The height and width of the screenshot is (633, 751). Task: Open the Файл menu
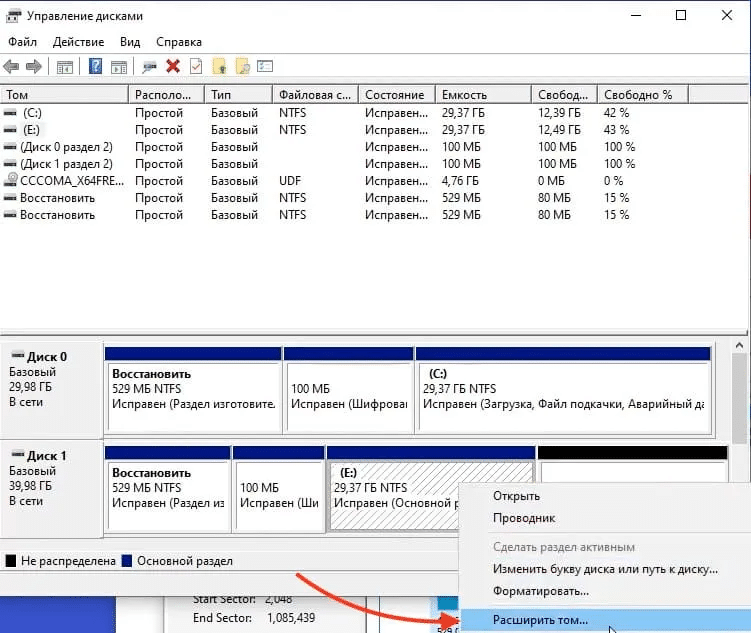coord(22,42)
